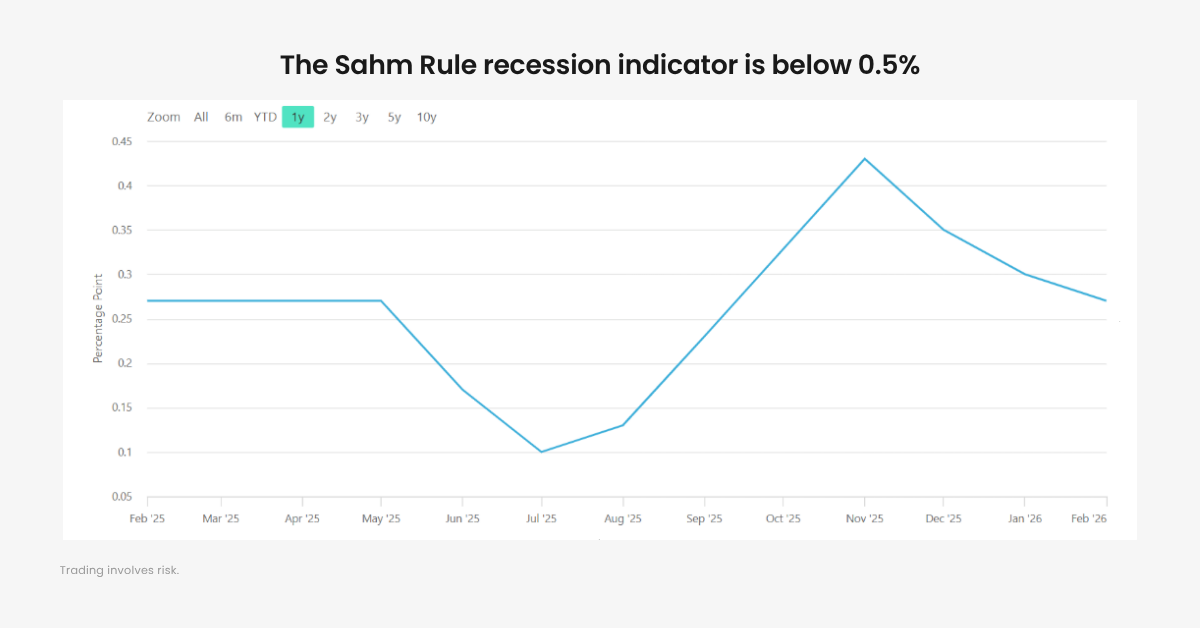Click the Jan '26 point on line
The width and height of the screenshot is (1200, 628).
click(x=1024, y=274)
